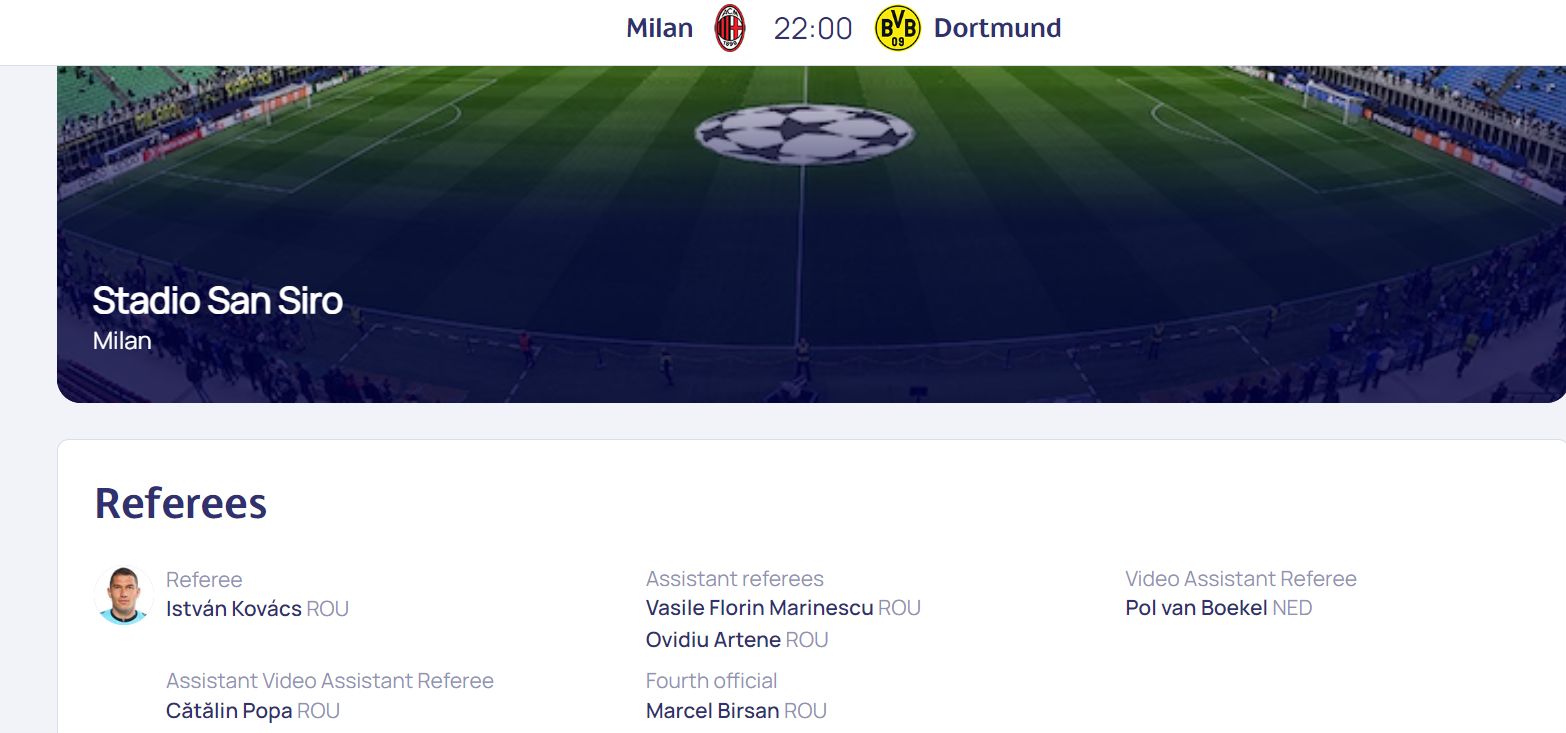Select the Stadio San Siro title
This screenshot has width=1566, height=733.
tap(217, 300)
